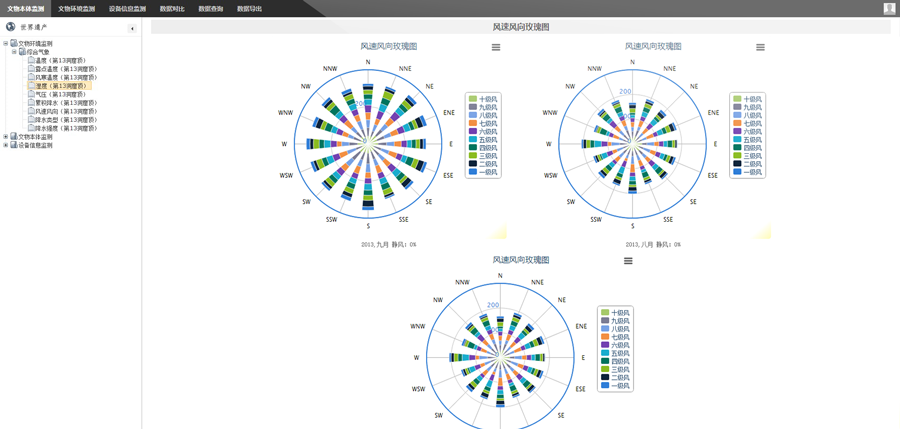Click the document icon beside 降水强度（第13洞窟顶）
900x429 pixels.
(31, 129)
